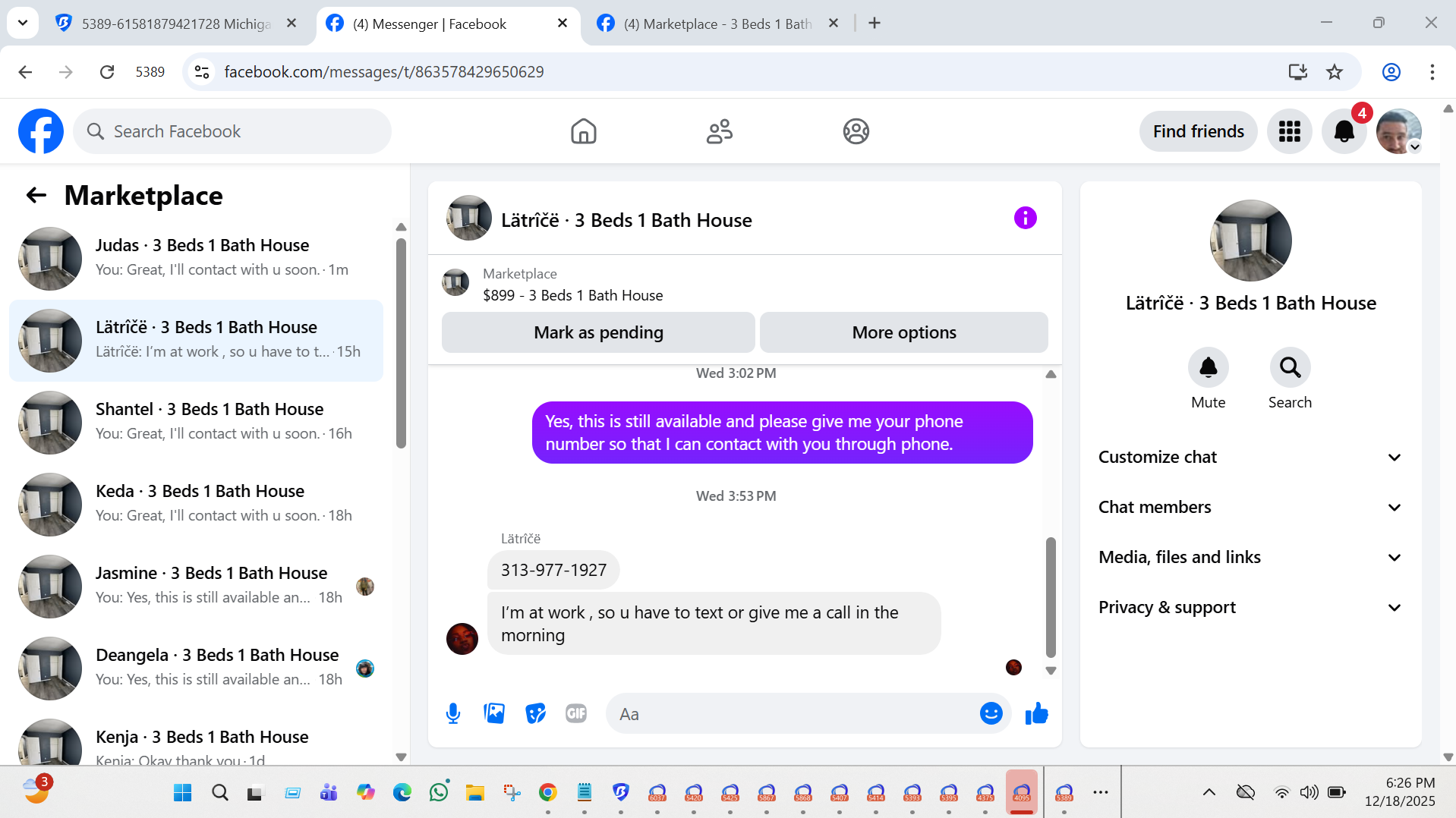Open conversation information purple icon
The image size is (1456, 818).
(x=1025, y=219)
